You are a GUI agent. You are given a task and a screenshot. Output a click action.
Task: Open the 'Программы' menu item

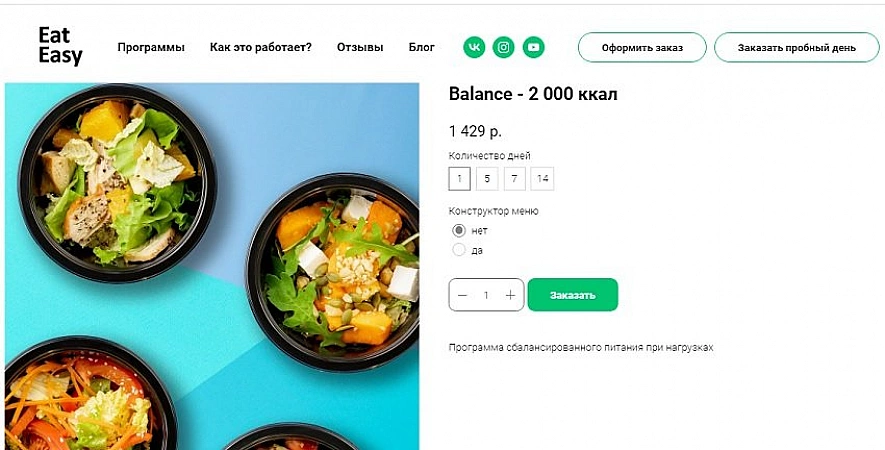pos(151,47)
